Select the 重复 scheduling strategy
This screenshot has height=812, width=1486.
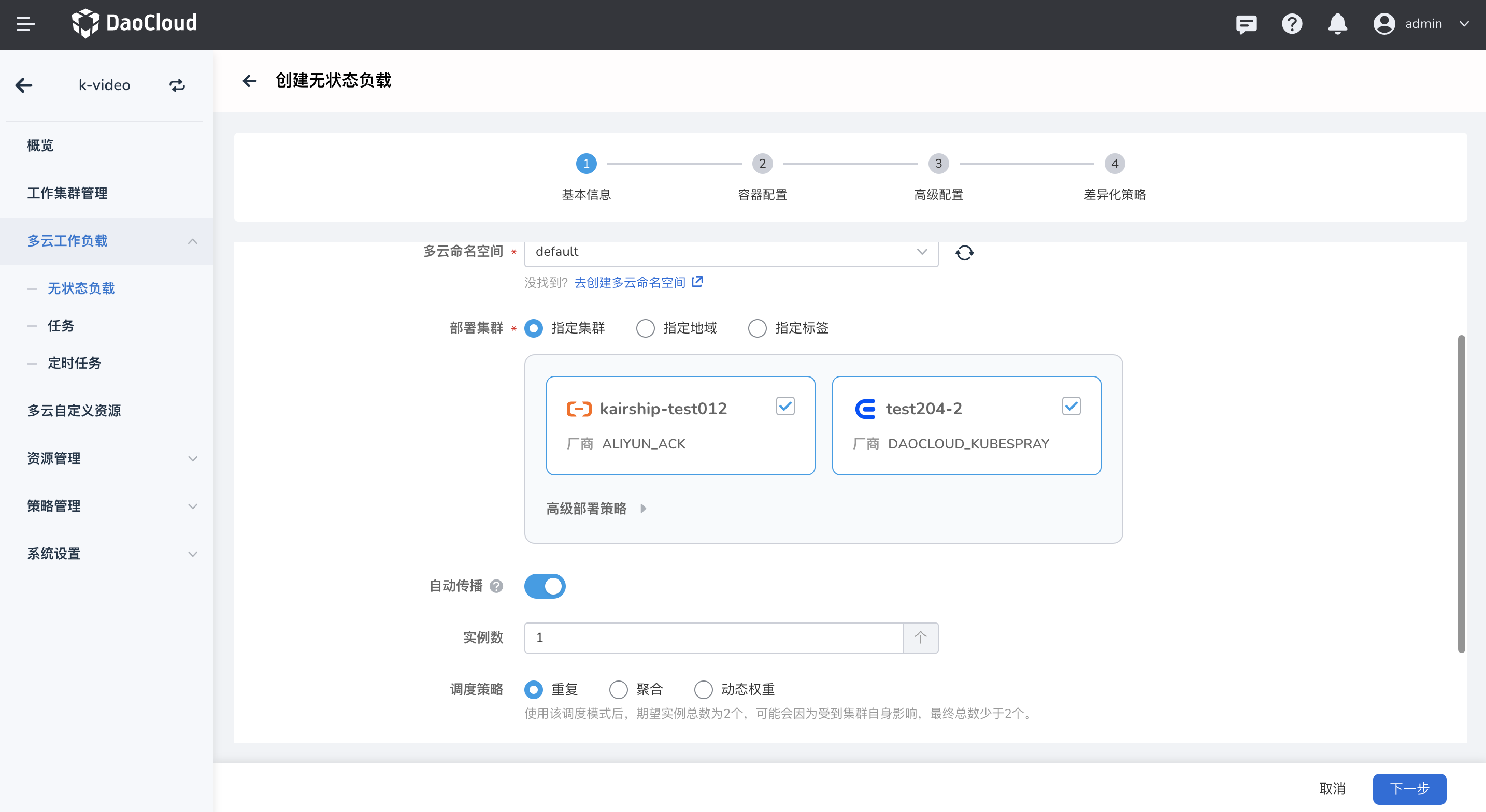pos(534,689)
